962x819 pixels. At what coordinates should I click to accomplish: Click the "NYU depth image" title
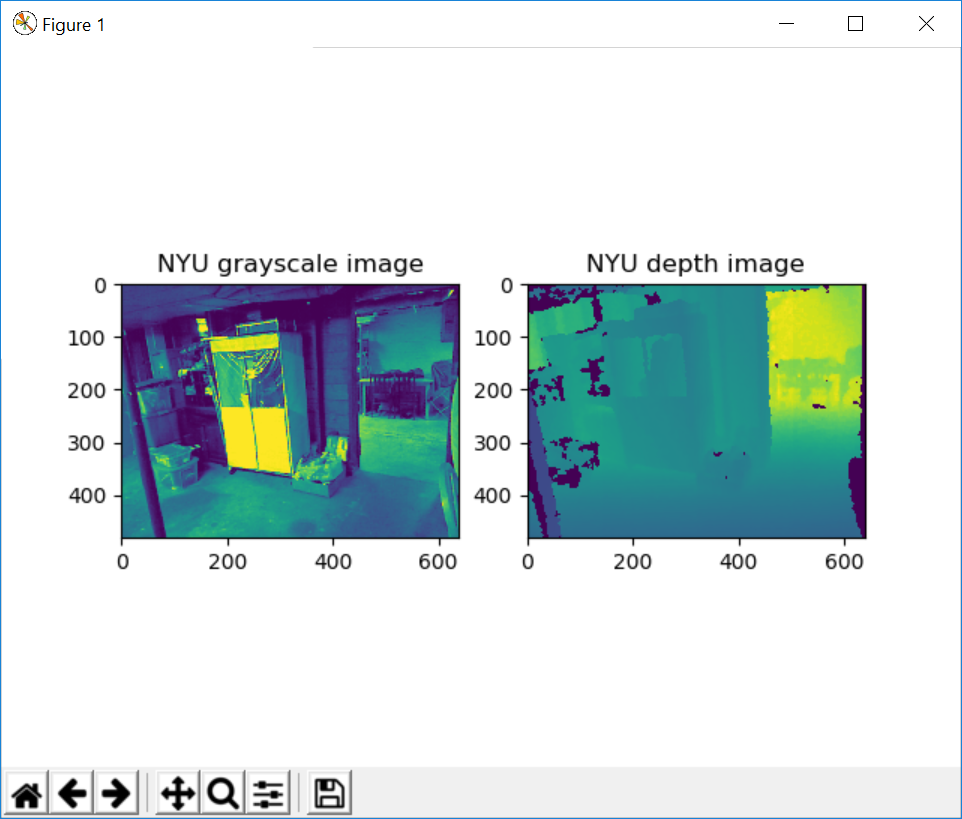click(695, 264)
